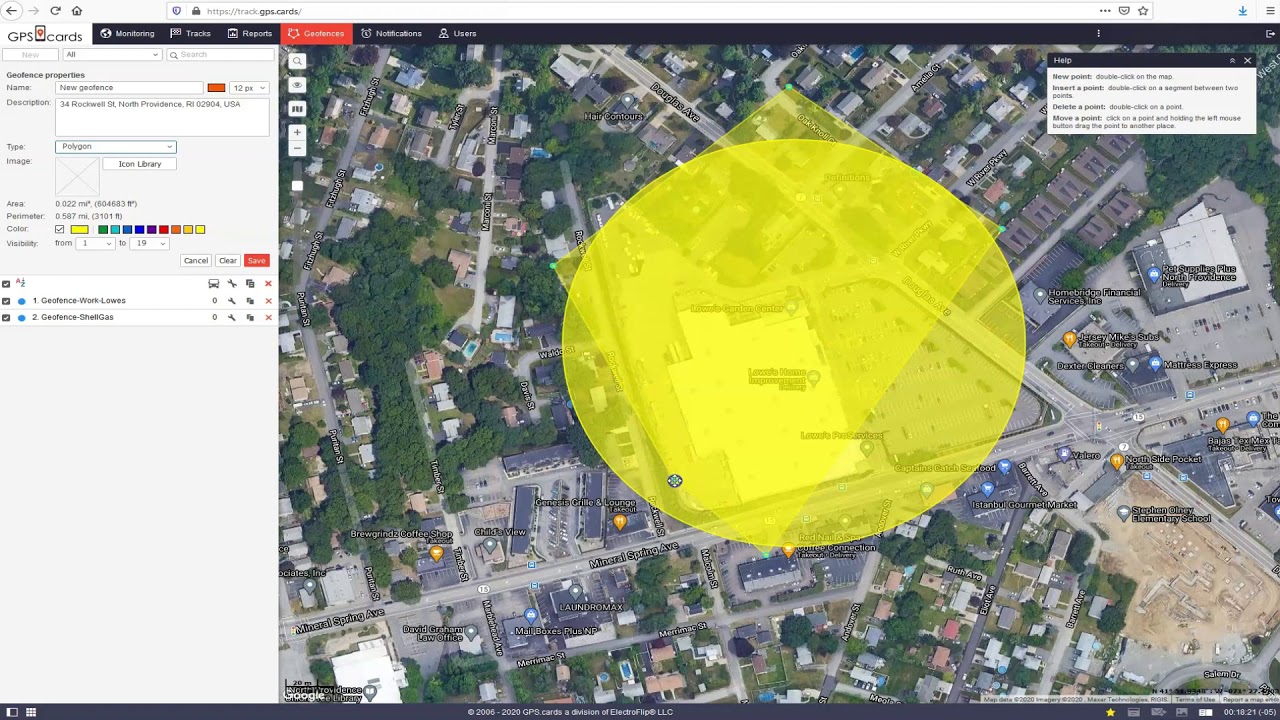
Task: Edit Geofence-ShellGas with wrench icon
Action: 232,318
